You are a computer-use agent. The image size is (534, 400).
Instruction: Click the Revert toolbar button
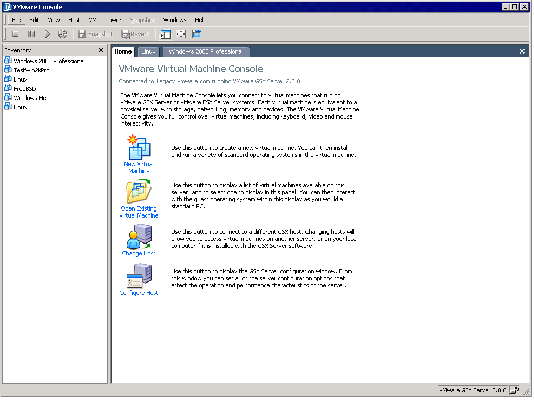point(136,34)
